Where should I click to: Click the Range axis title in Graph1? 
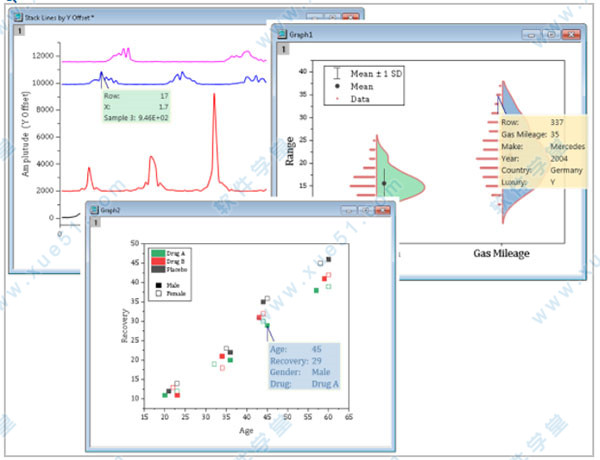[x=290, y=151]
